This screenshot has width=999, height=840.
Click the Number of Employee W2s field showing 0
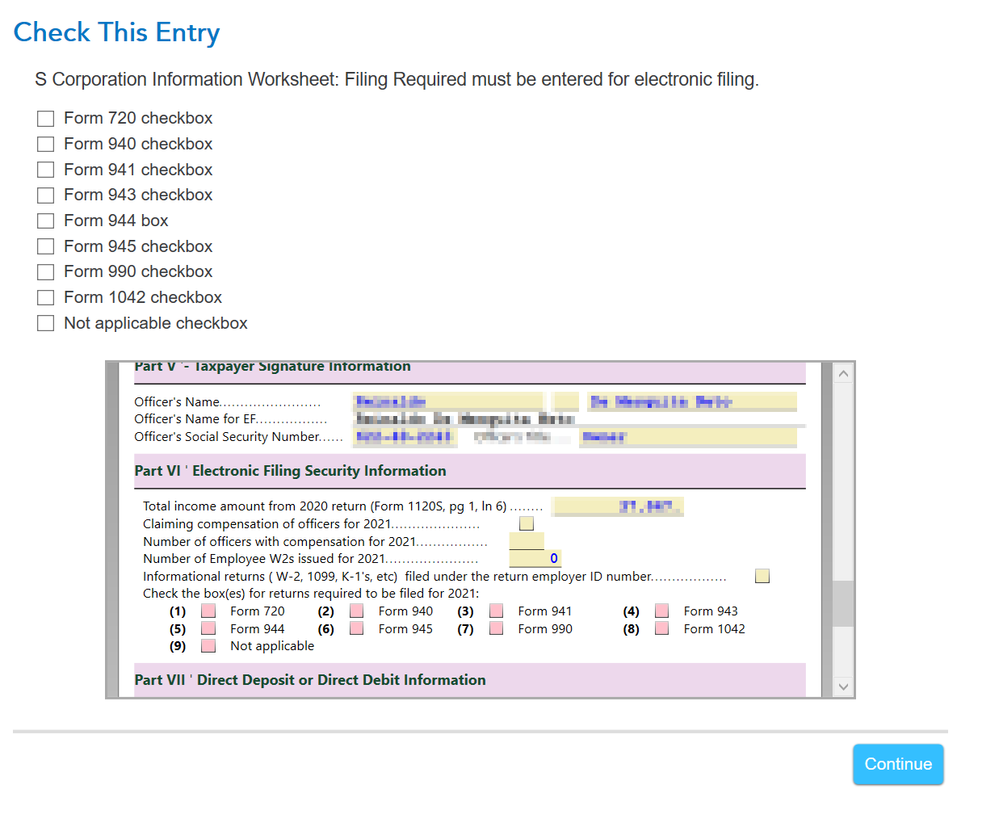(x=535, y=558)
